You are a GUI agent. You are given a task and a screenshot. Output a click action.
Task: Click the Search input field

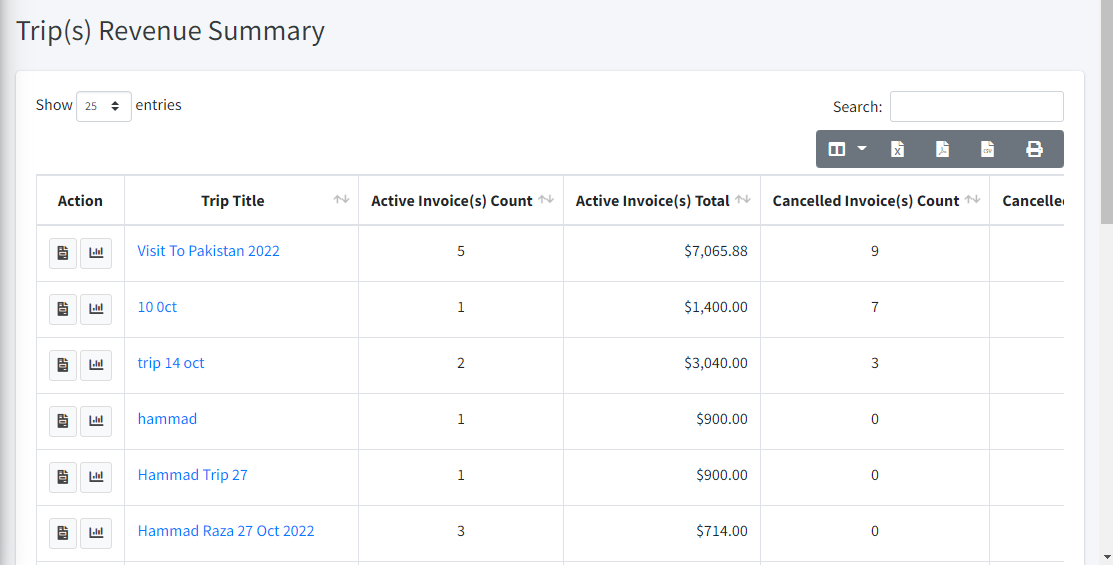tap(976, 107)
